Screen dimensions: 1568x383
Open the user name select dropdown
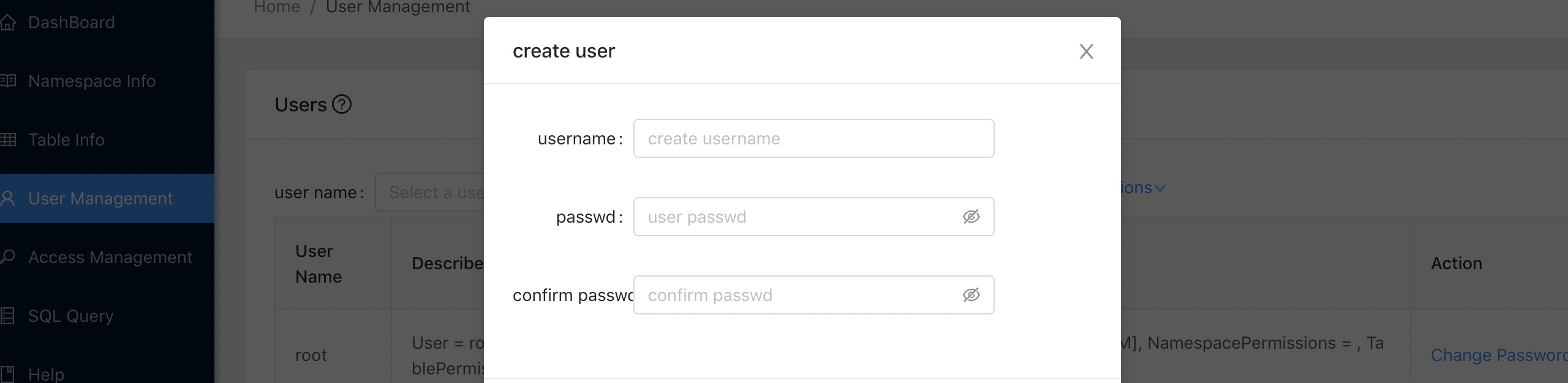[430, 192]
